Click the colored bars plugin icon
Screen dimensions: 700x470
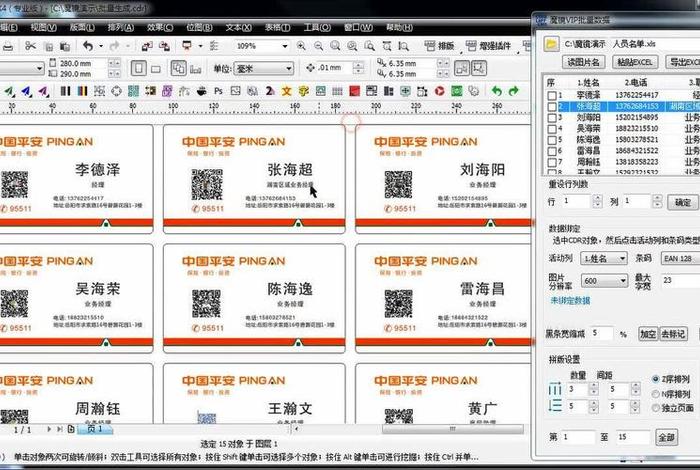pos(82,91)
